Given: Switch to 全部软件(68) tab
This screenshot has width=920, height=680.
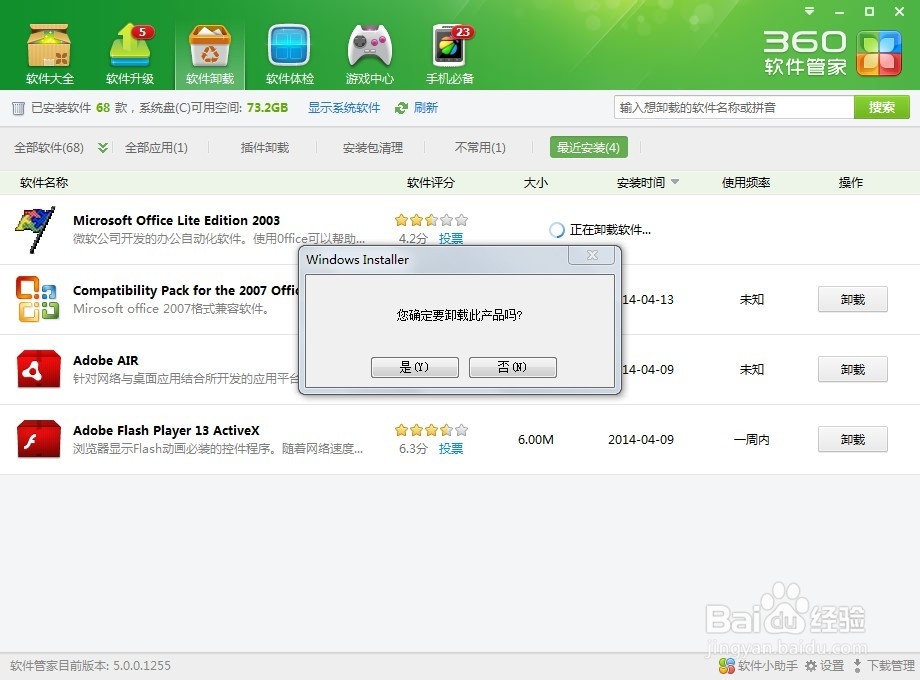Looking at the screenshot, I should coord(49,148).
